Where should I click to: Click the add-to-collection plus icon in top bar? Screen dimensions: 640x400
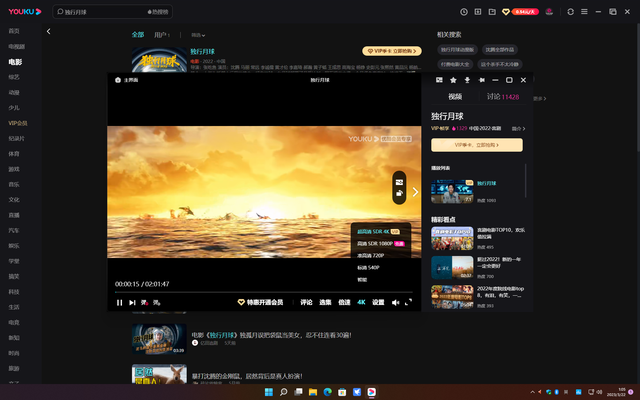click(478, 12)
